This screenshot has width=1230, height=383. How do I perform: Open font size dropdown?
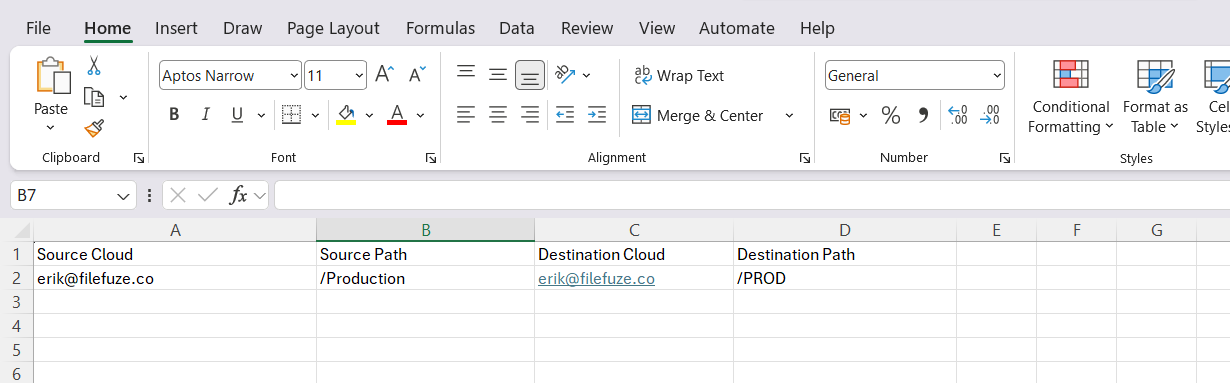click(359, 76)
